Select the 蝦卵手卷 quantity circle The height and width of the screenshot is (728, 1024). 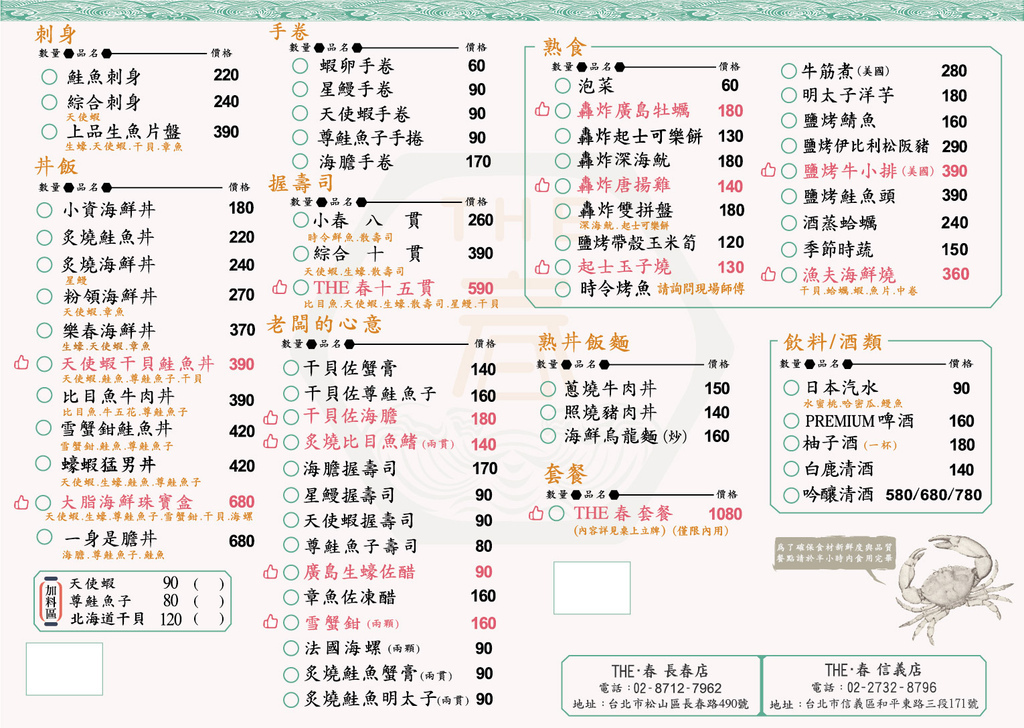coord(300,66)
